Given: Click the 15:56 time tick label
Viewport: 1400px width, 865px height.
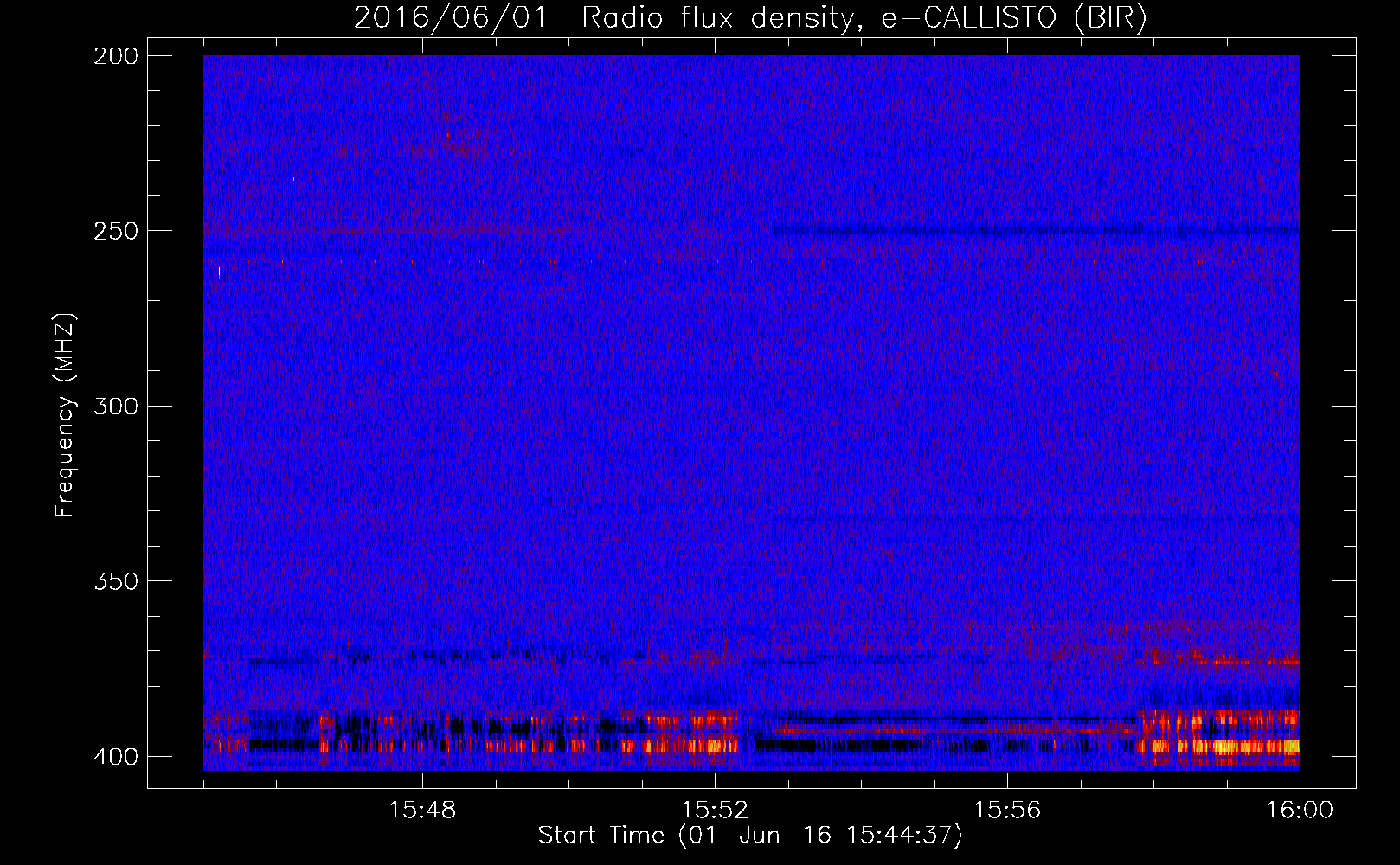Looking at the screenshot, I should coord(1007,811).
